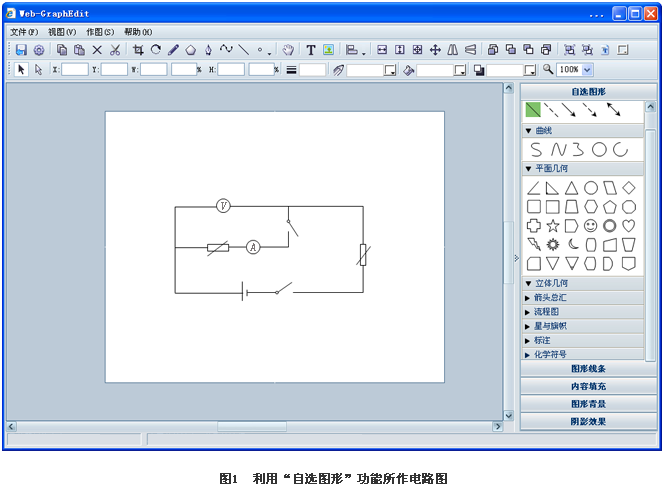Select the Hand pan tool
663x484 pixels.
click(288, 50)
